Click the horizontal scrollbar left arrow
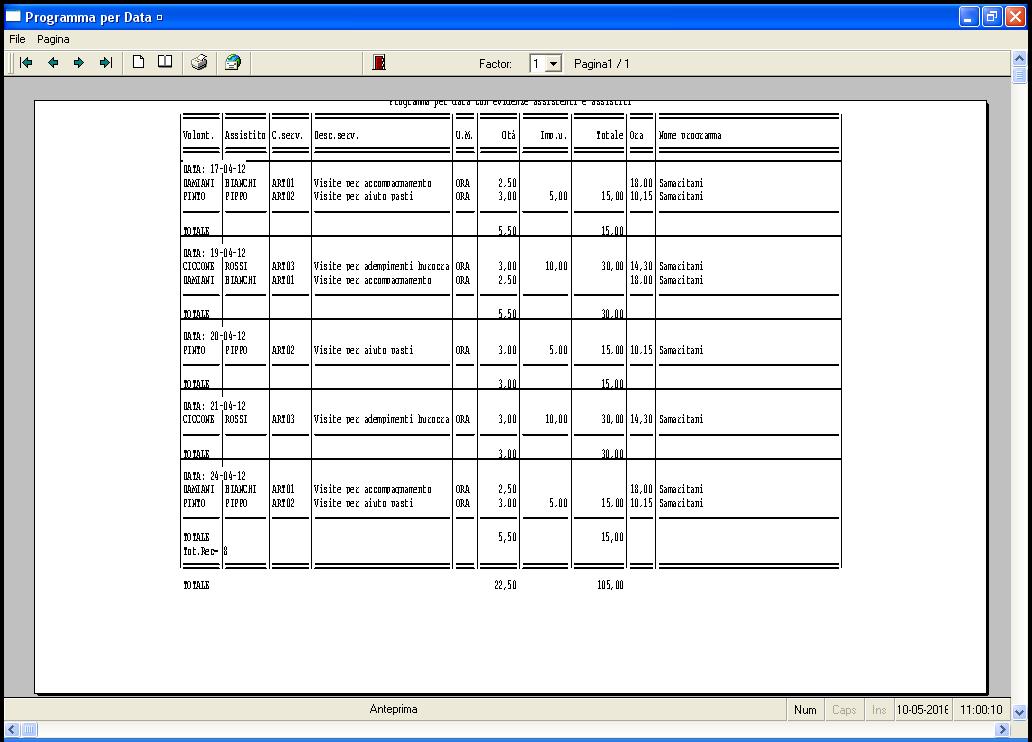This screenshot has height=742, width=1032. tap(12, 729)
